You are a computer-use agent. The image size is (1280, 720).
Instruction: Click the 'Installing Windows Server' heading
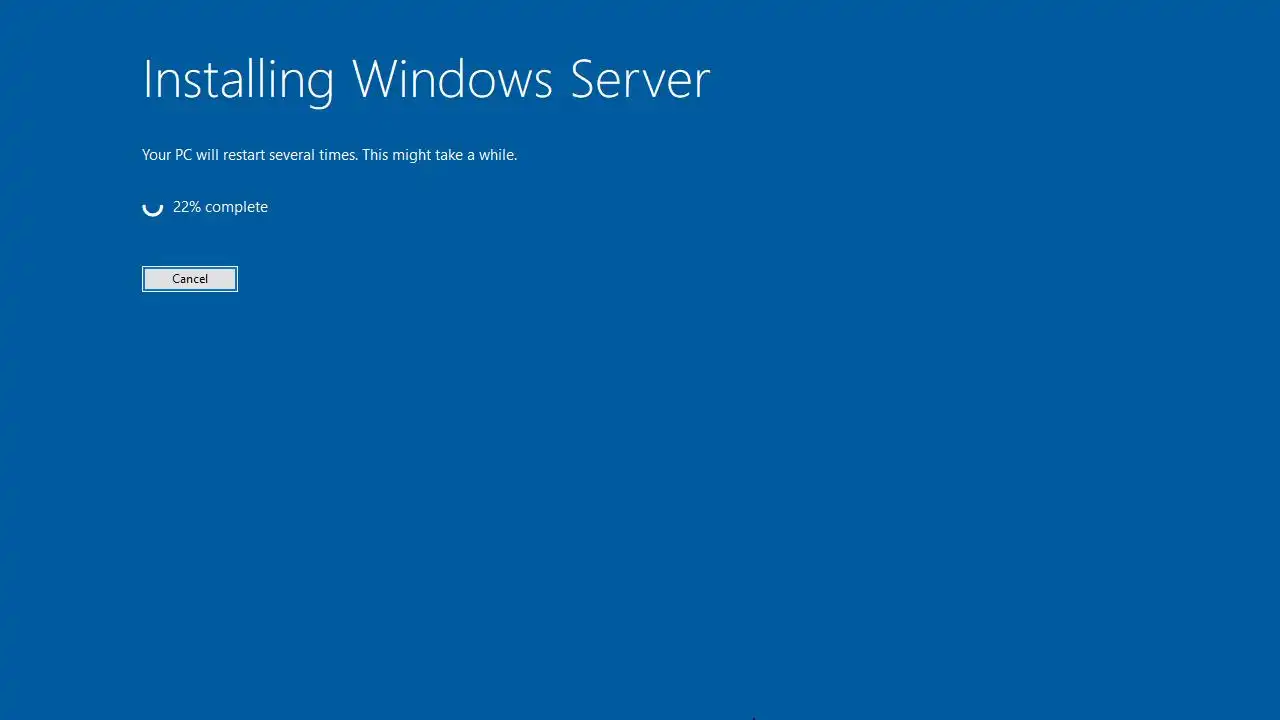(426, 80)
